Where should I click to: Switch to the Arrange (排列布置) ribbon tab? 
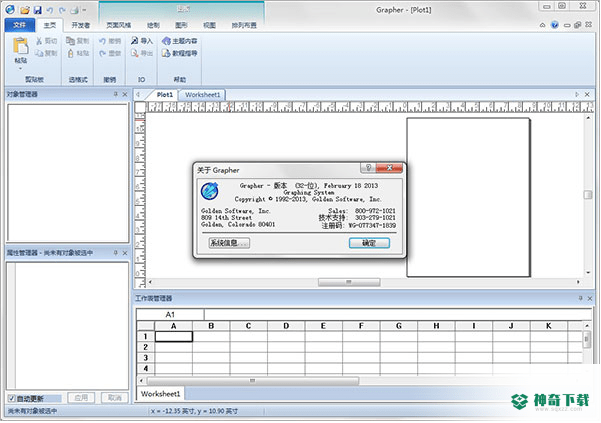pos(244,25)
